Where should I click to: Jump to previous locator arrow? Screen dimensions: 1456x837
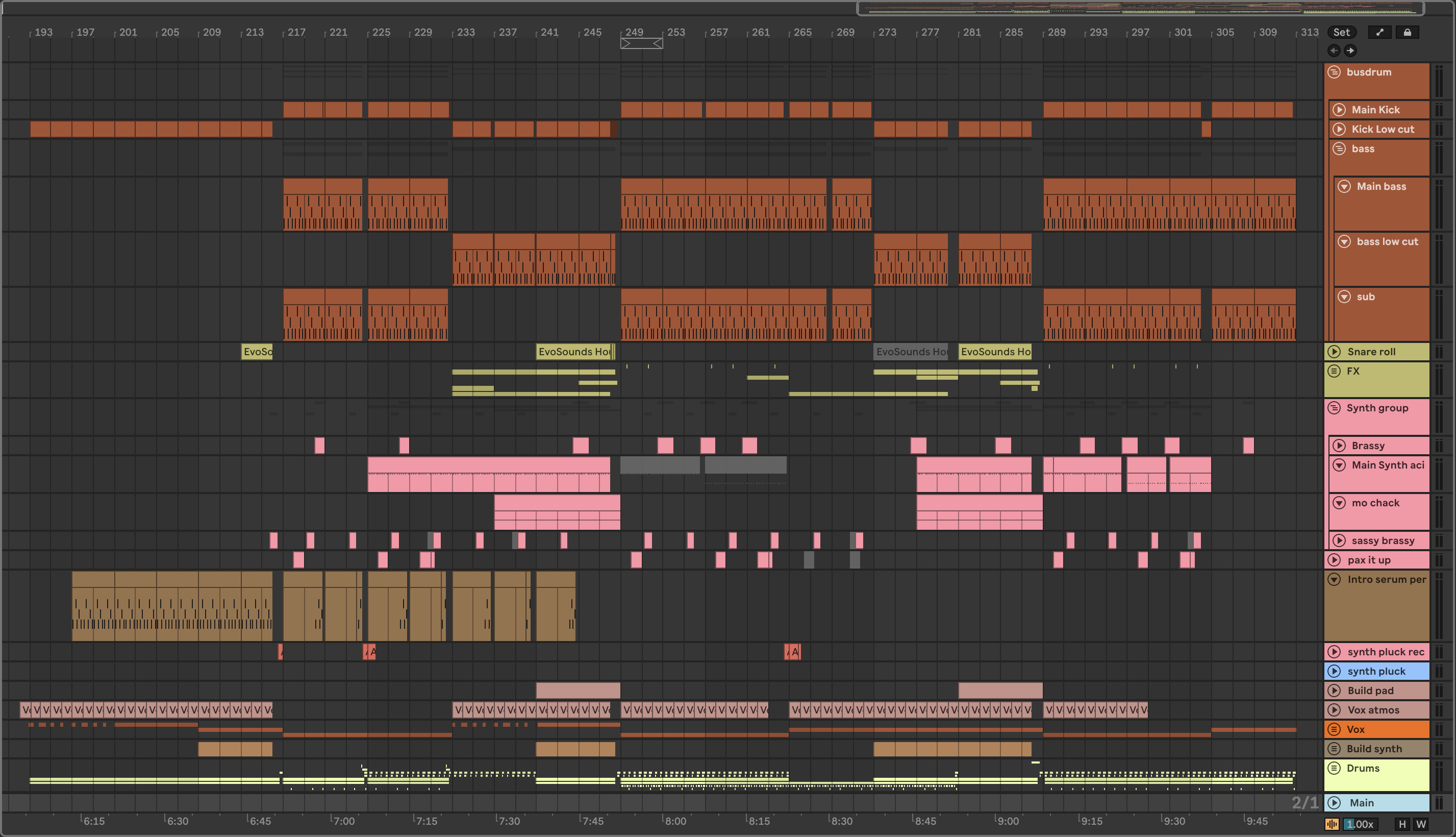click(x=1334, y=51)
